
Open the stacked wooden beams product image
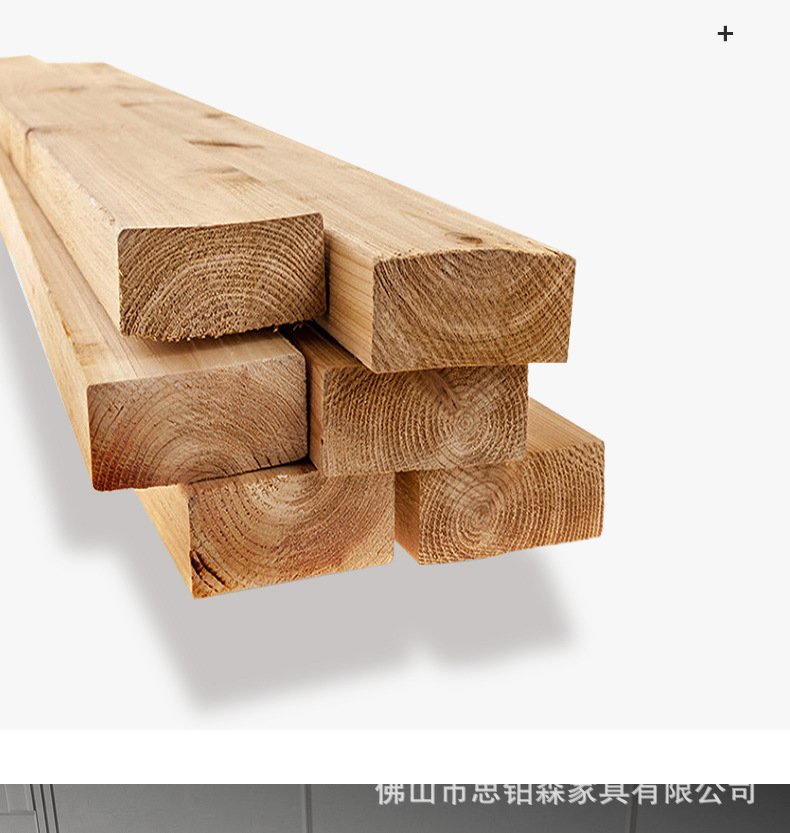pyautogui.click(x=395, y=365)
